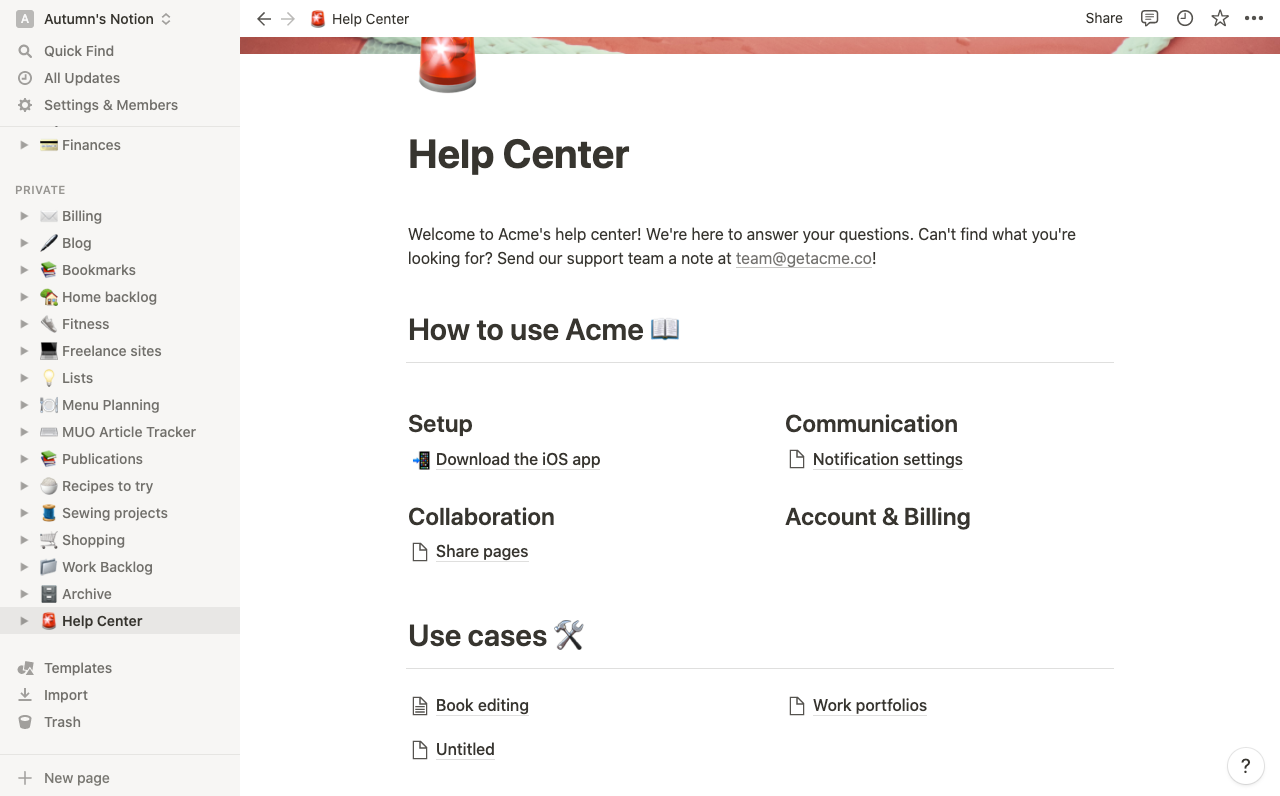Favorite this page with the star icon

[x=1220, y=18]
